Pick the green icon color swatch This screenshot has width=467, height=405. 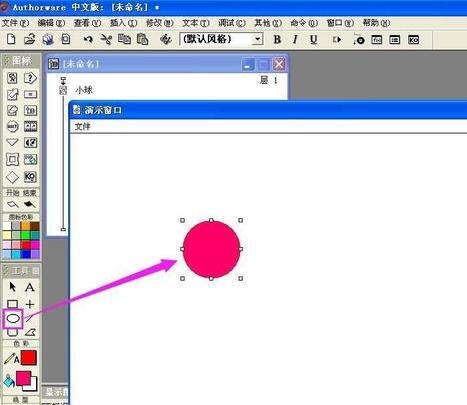click(x=25, y=235)
